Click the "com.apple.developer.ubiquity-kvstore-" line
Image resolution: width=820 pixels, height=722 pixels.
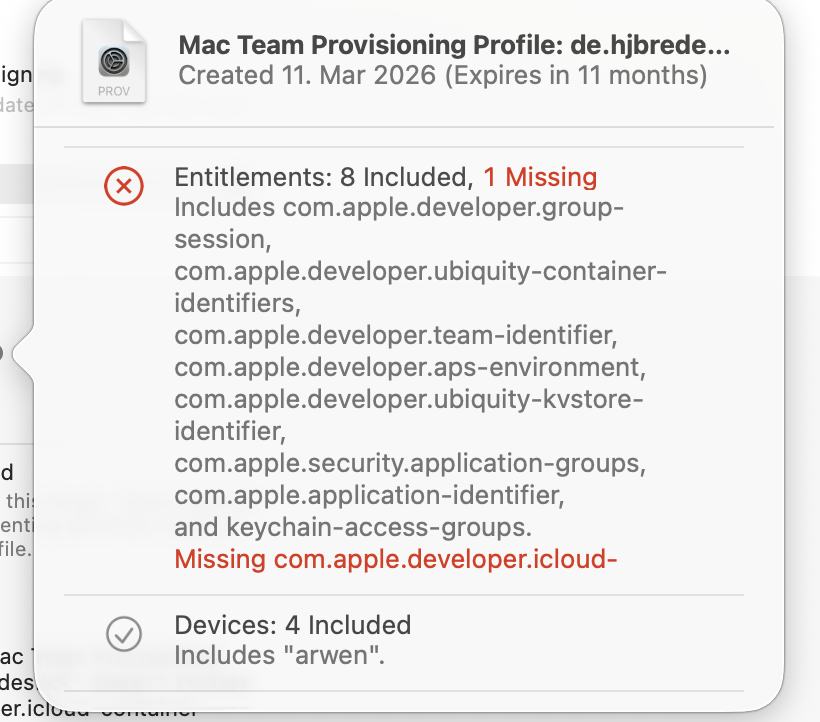point(409,399)
